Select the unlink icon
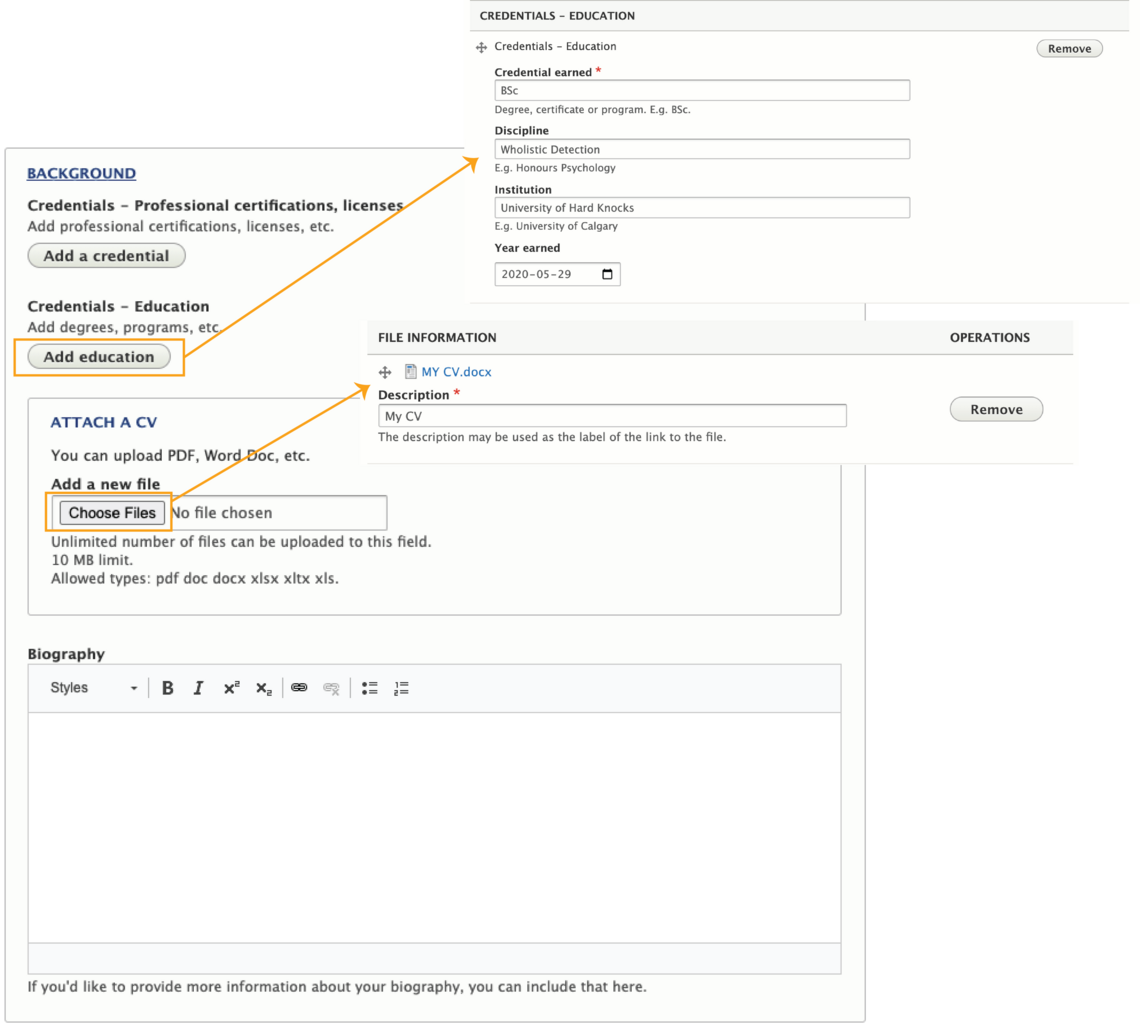1140x1032 pixels. [x=331, y=688]
